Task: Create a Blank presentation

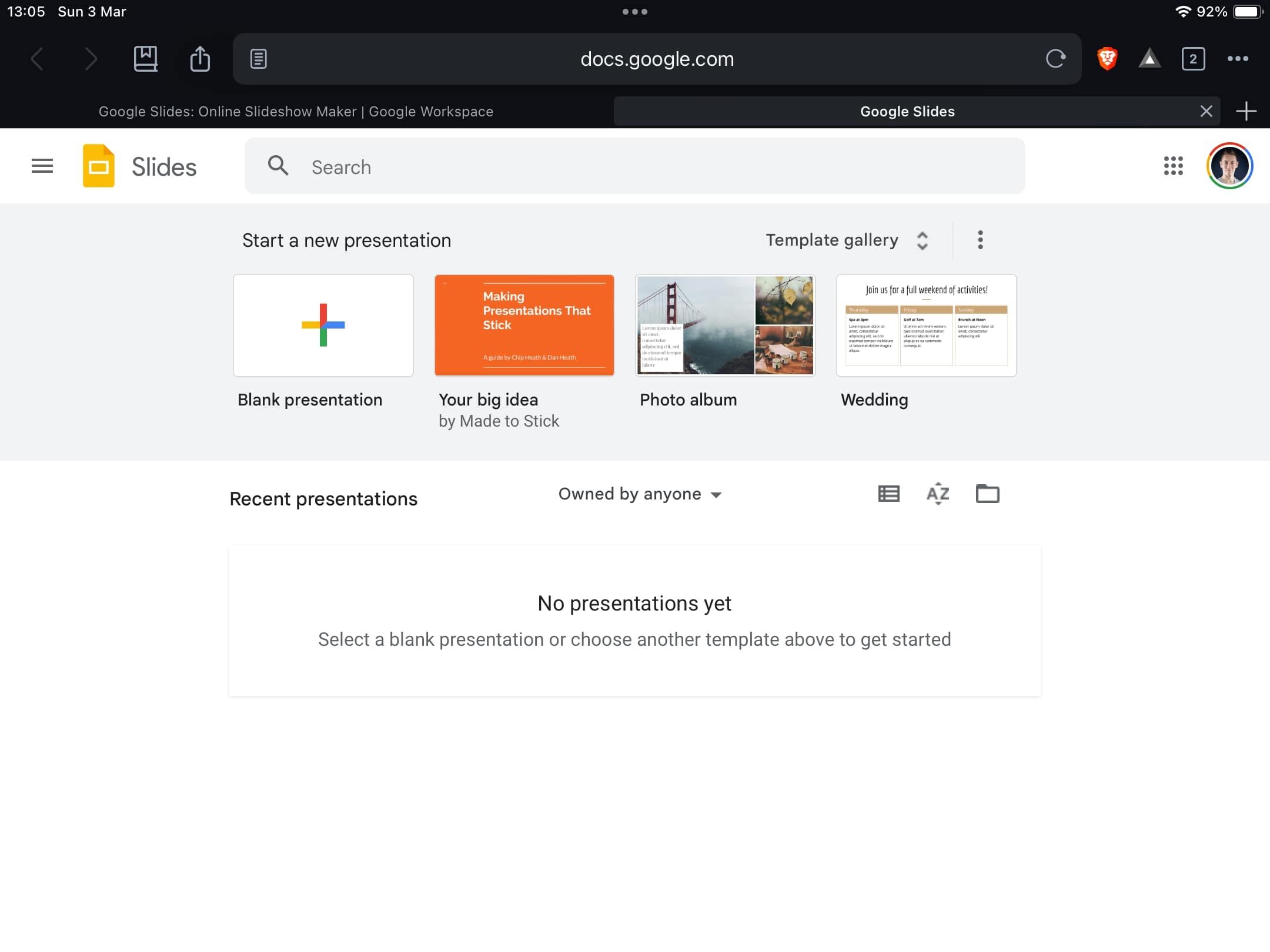Action: tap(323, 326)
